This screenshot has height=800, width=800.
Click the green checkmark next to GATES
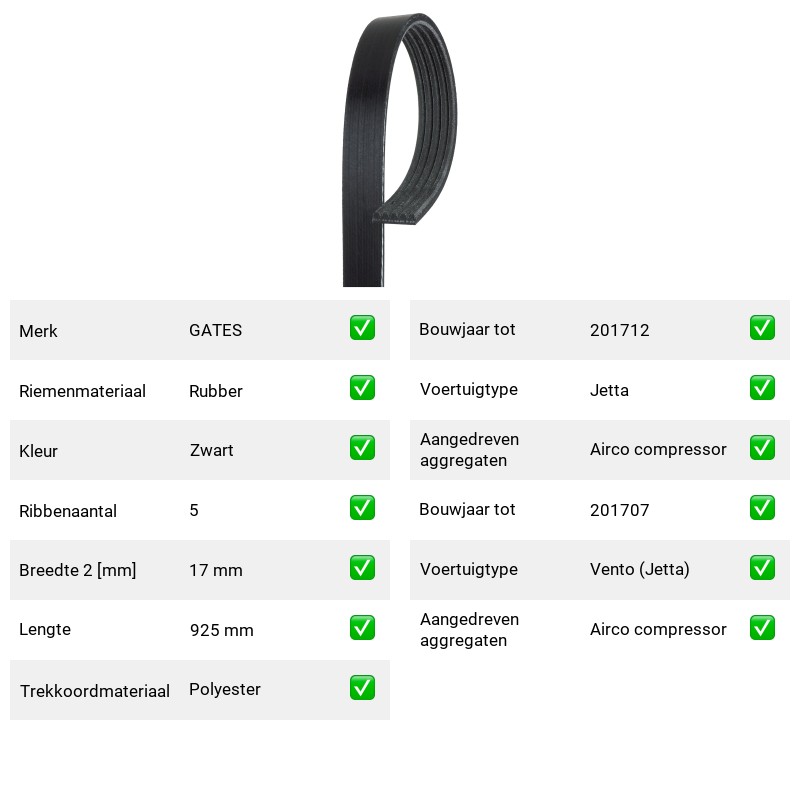362,328
